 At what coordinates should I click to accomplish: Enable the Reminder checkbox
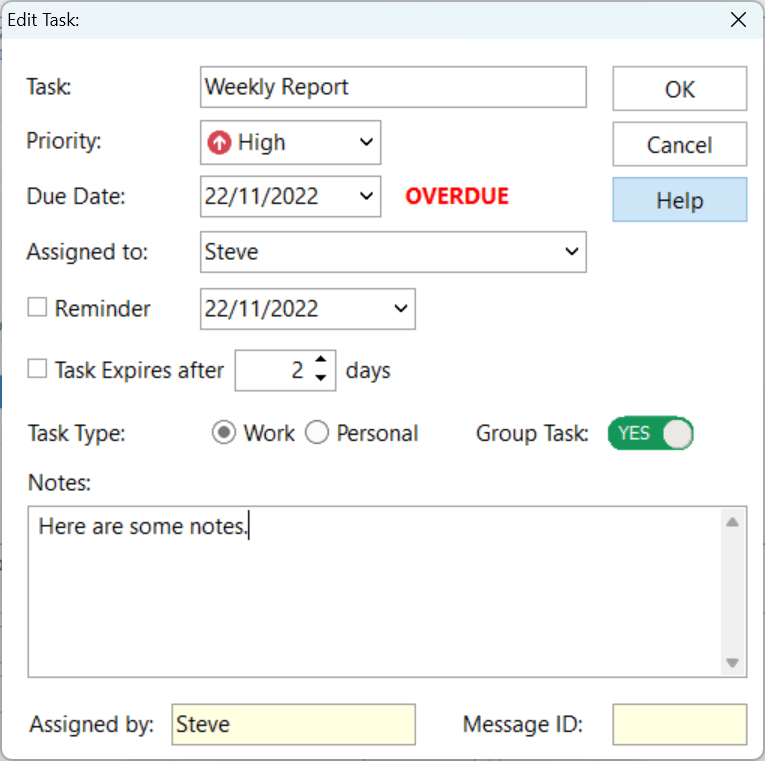click(37, 307)
